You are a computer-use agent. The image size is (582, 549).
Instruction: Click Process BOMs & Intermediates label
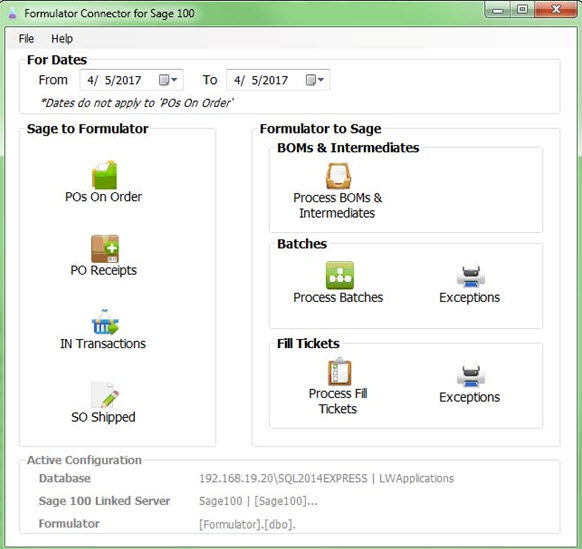(337, 205)
